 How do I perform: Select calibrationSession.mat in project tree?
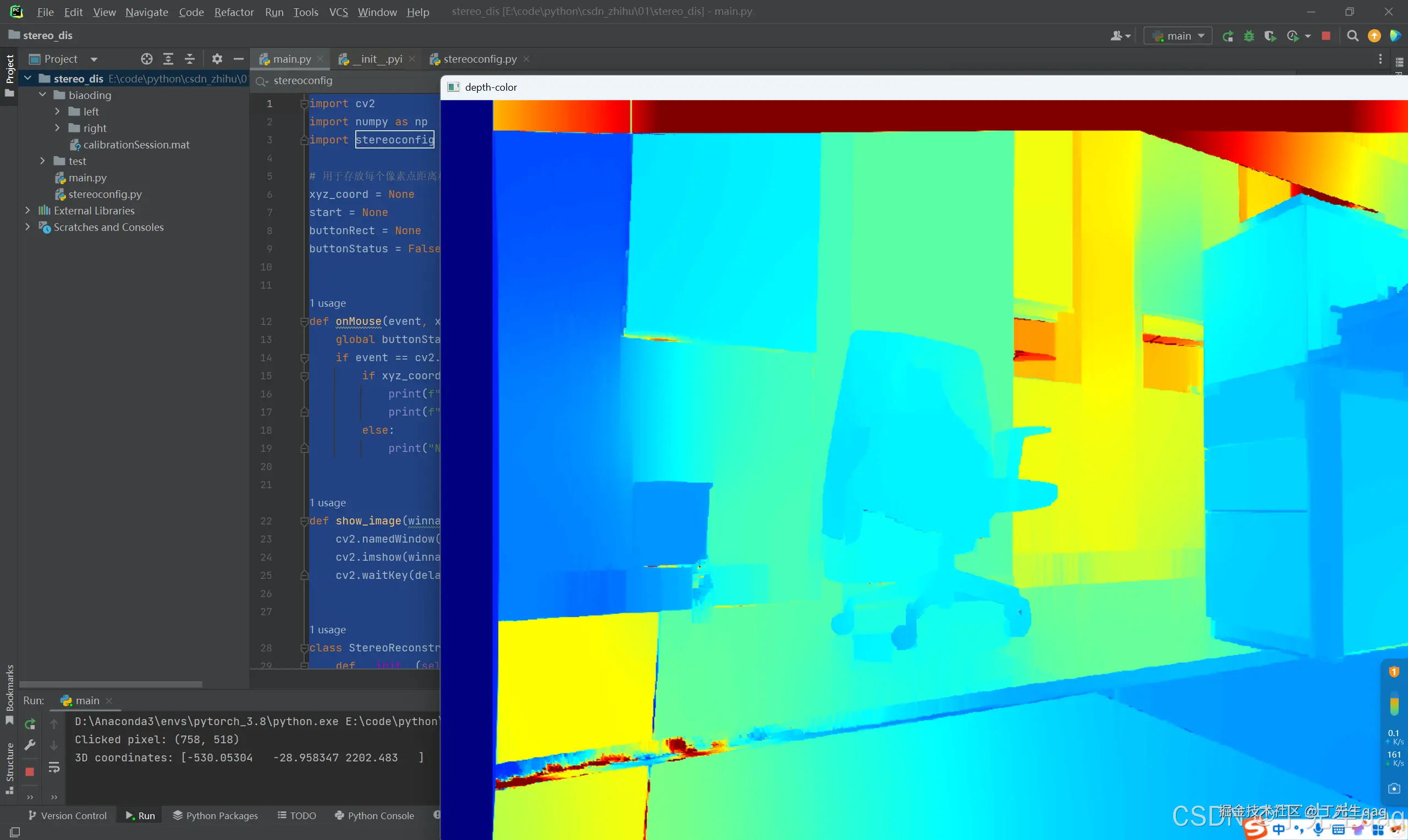136,145
